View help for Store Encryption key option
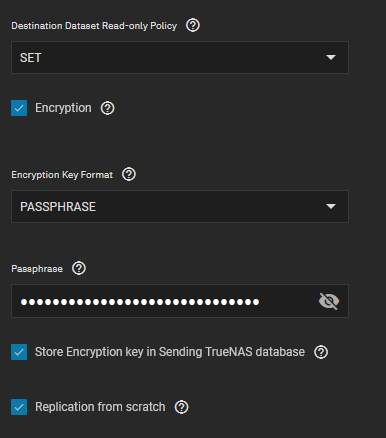The height and width of the screenshot is (438, 386). tap(321, 352)
